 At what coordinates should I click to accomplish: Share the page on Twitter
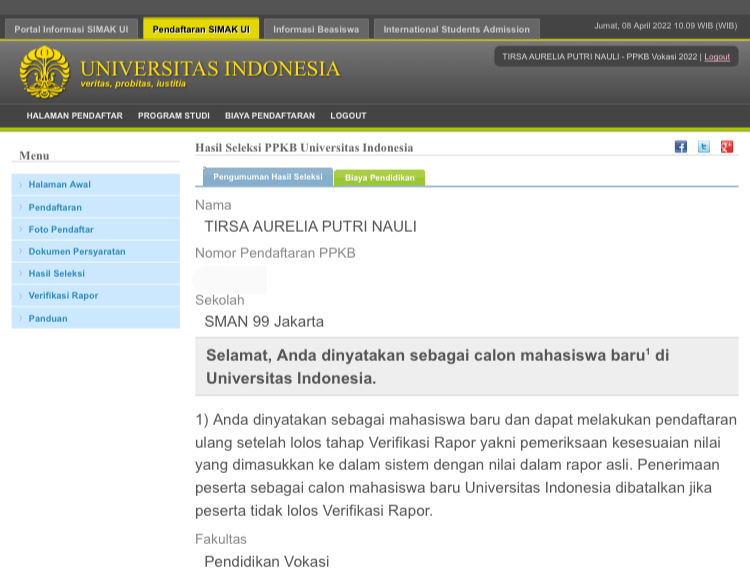pos(704,147)
